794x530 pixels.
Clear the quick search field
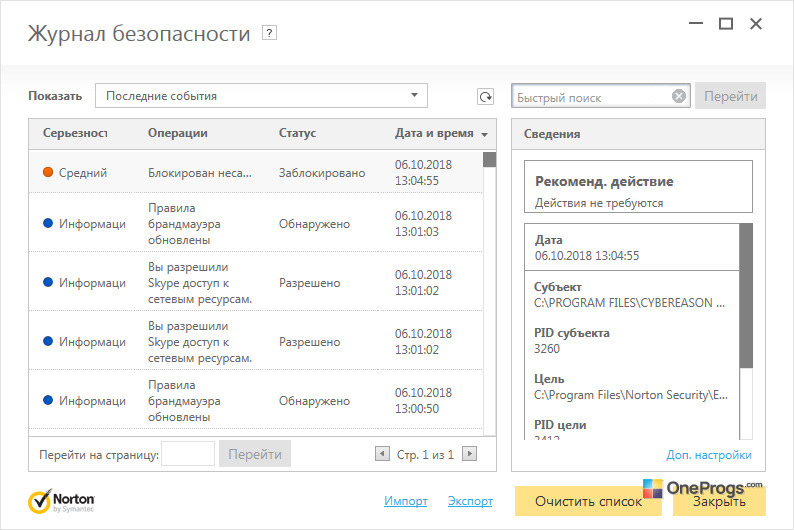[x=679, y=96]
